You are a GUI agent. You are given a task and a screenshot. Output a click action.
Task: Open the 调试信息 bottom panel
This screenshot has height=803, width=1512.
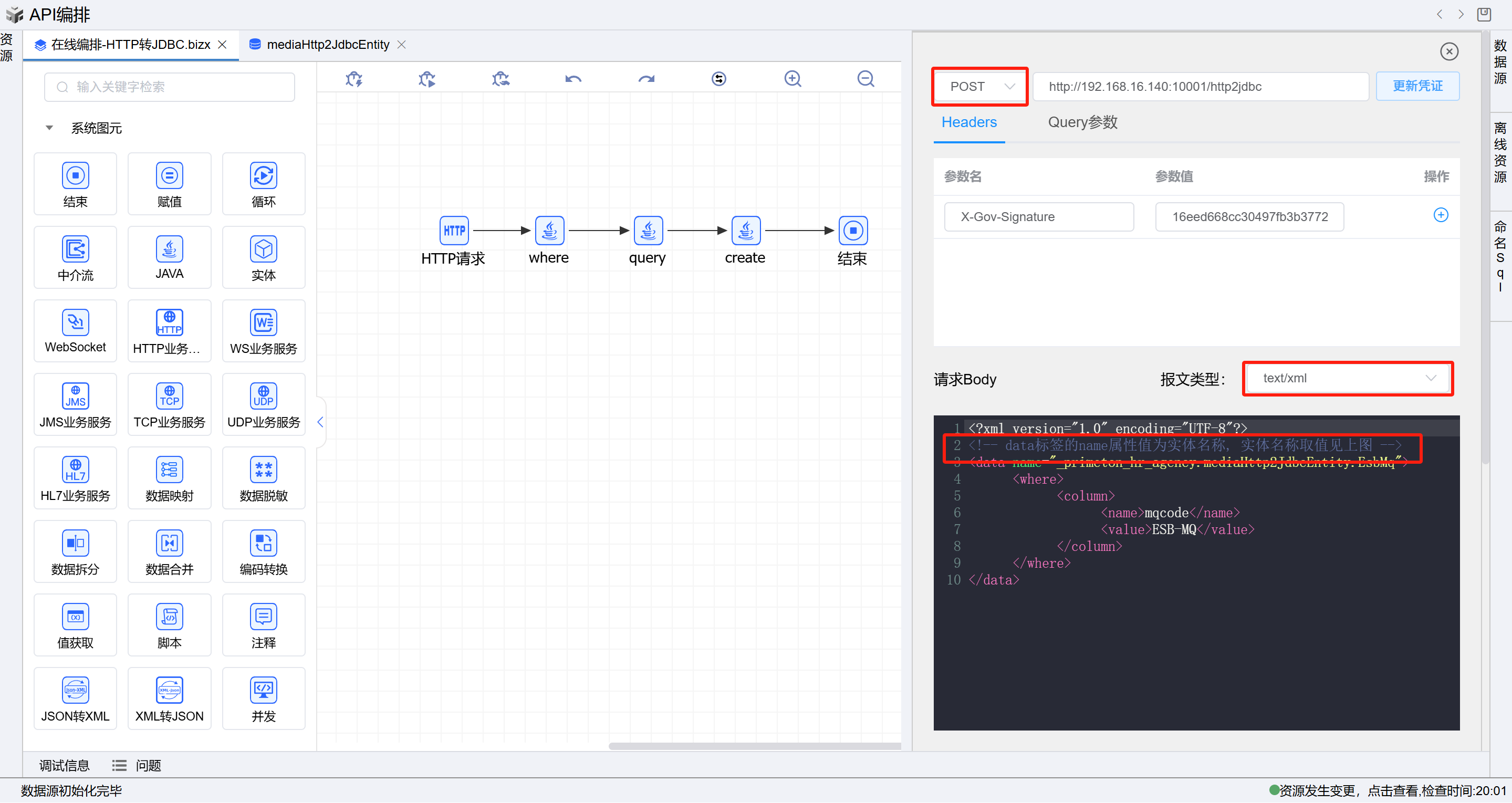click(x=64, y=765)
